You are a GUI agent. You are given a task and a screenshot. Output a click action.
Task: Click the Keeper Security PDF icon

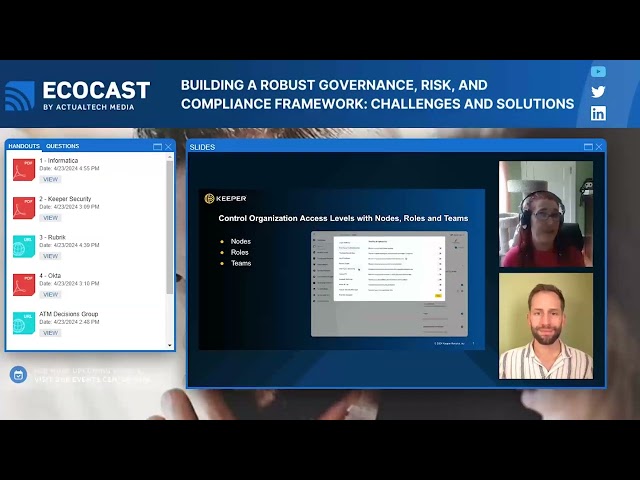24,208
